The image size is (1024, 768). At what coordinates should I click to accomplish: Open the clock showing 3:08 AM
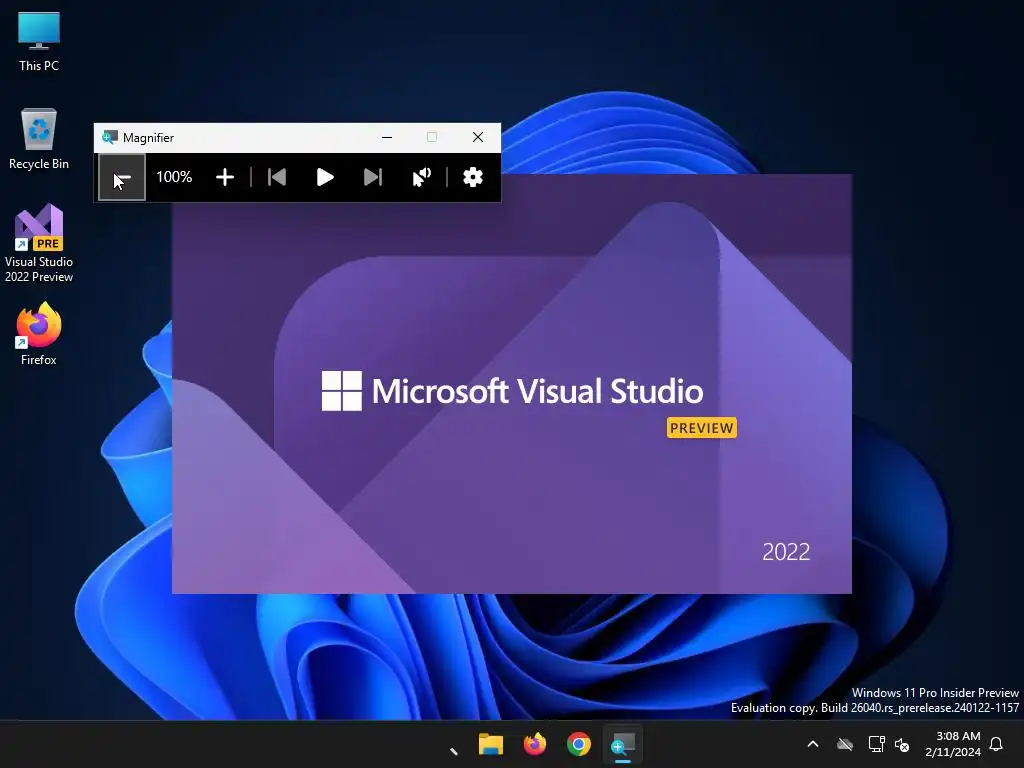953,744
